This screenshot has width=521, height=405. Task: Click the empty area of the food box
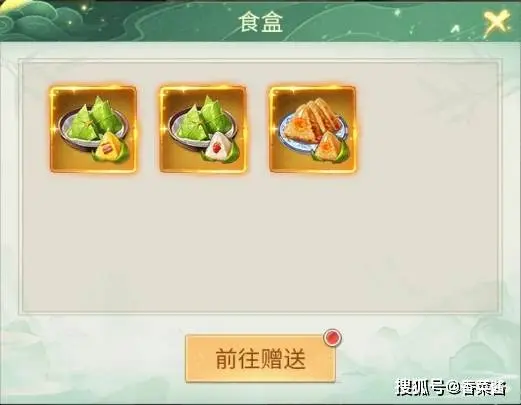[x=260, y=243]
